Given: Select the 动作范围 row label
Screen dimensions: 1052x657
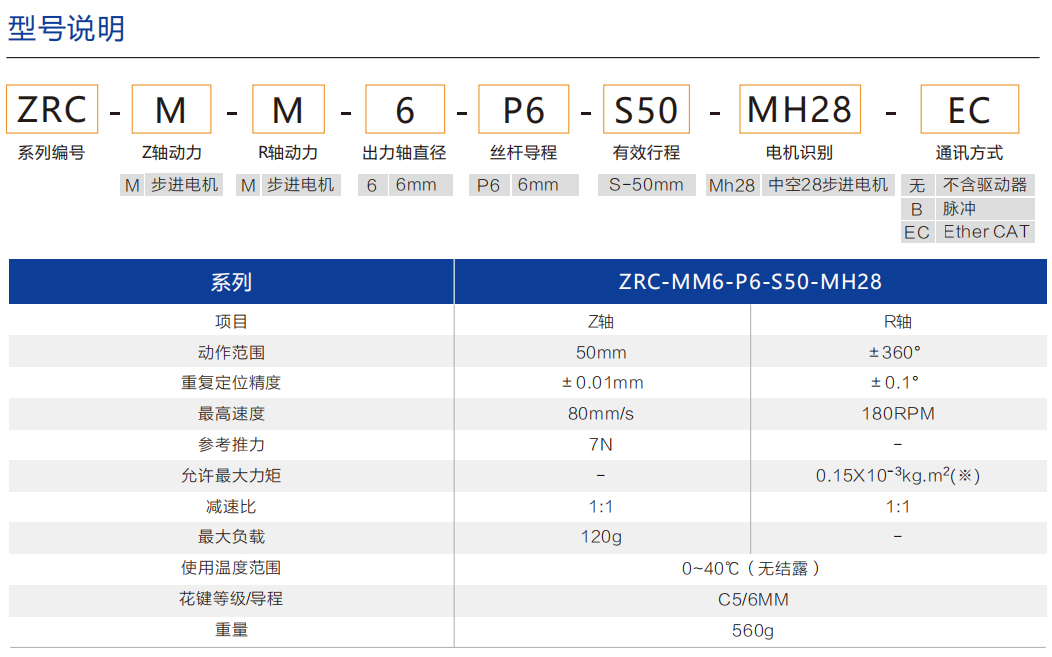Looking at the screenshot, I should [230, 351].
